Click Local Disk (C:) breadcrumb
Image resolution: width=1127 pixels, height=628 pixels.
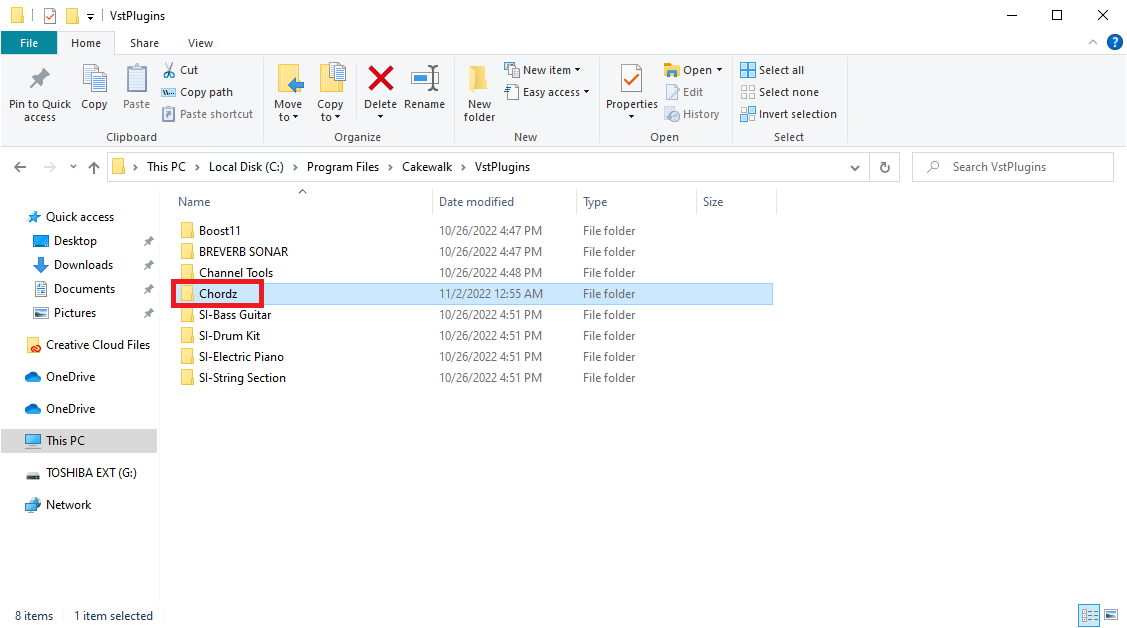(246, 167)
